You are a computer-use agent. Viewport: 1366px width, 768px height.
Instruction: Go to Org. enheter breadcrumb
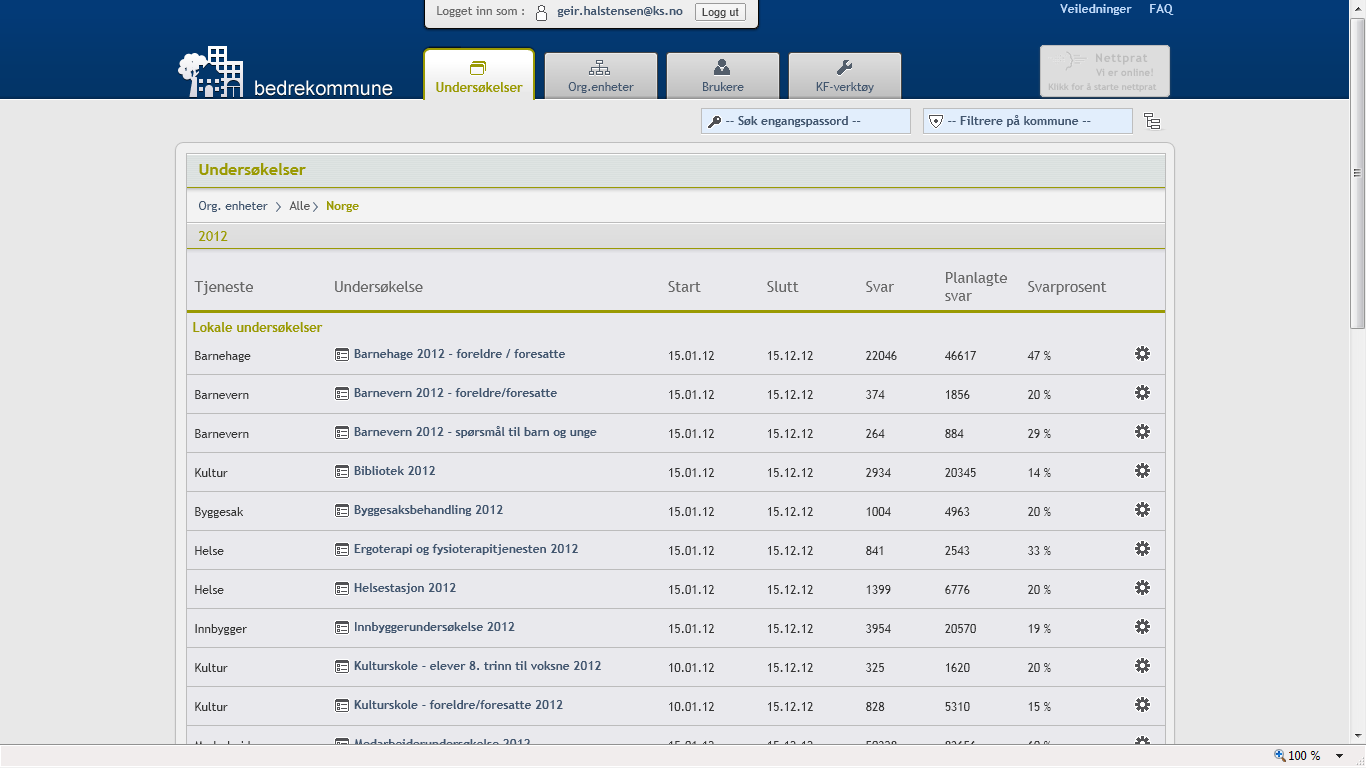(x=233, y=206)
